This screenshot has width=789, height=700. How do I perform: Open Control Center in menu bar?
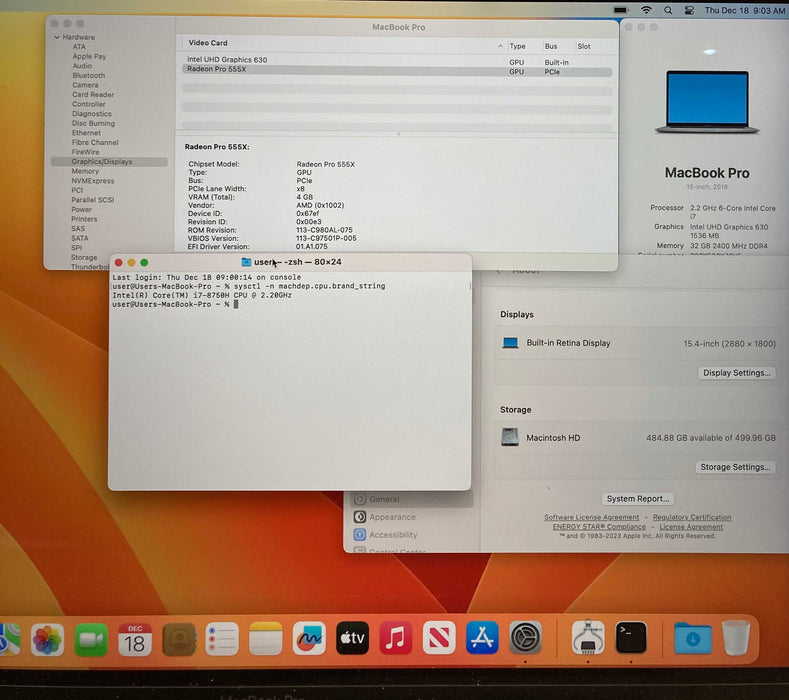[689, 10]
